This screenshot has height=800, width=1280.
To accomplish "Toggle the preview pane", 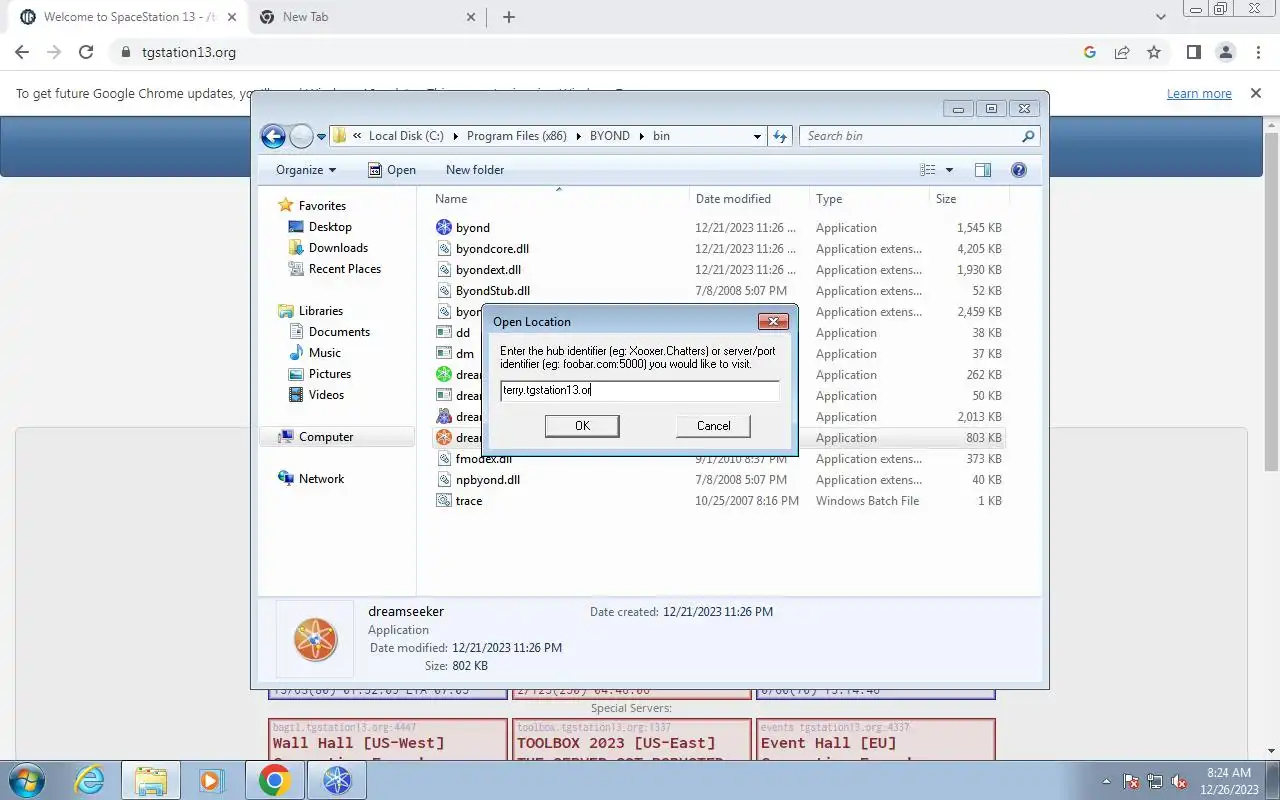I will tap(983, 170).
